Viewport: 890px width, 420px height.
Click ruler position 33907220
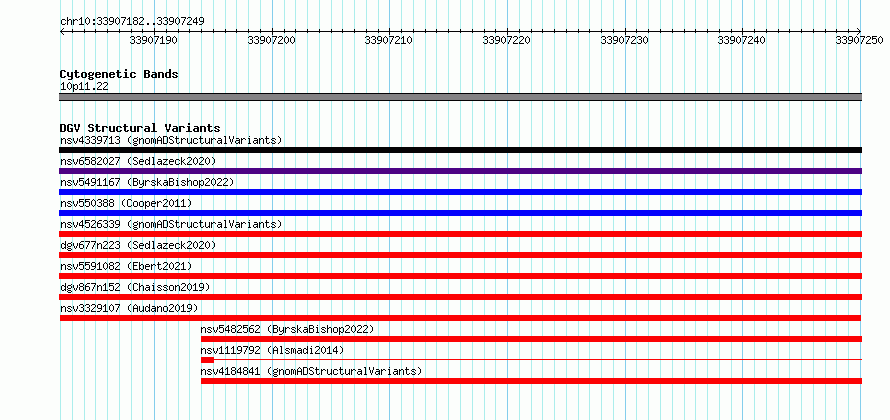pyautogui.click(x=507, y=40)
